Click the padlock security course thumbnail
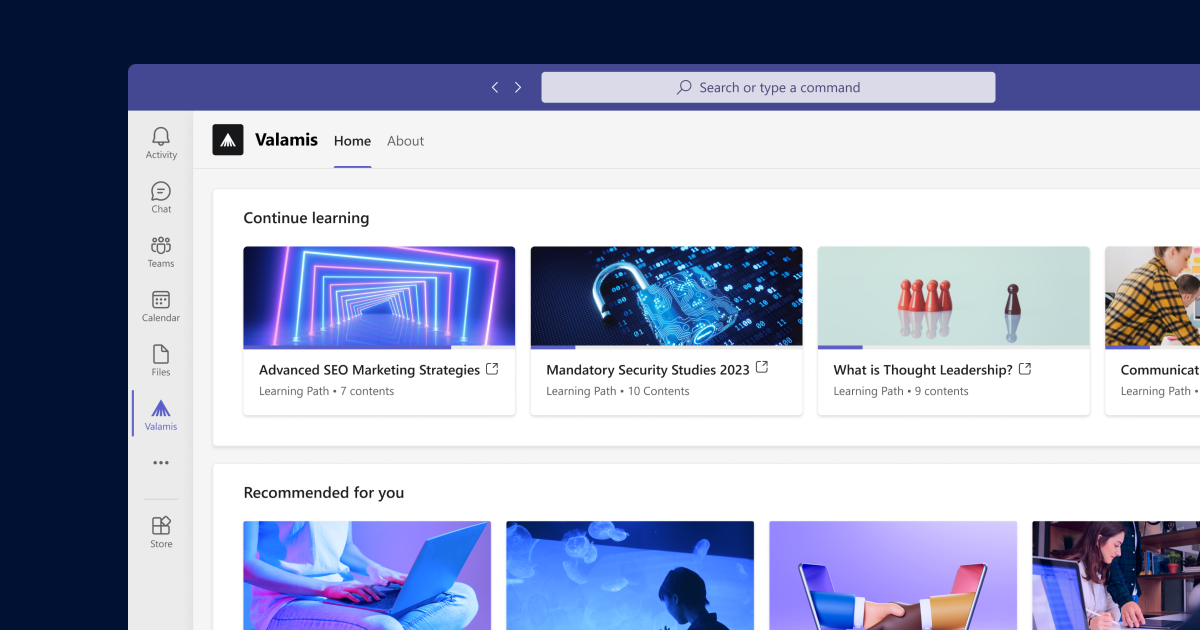 [x=666, y=296]
